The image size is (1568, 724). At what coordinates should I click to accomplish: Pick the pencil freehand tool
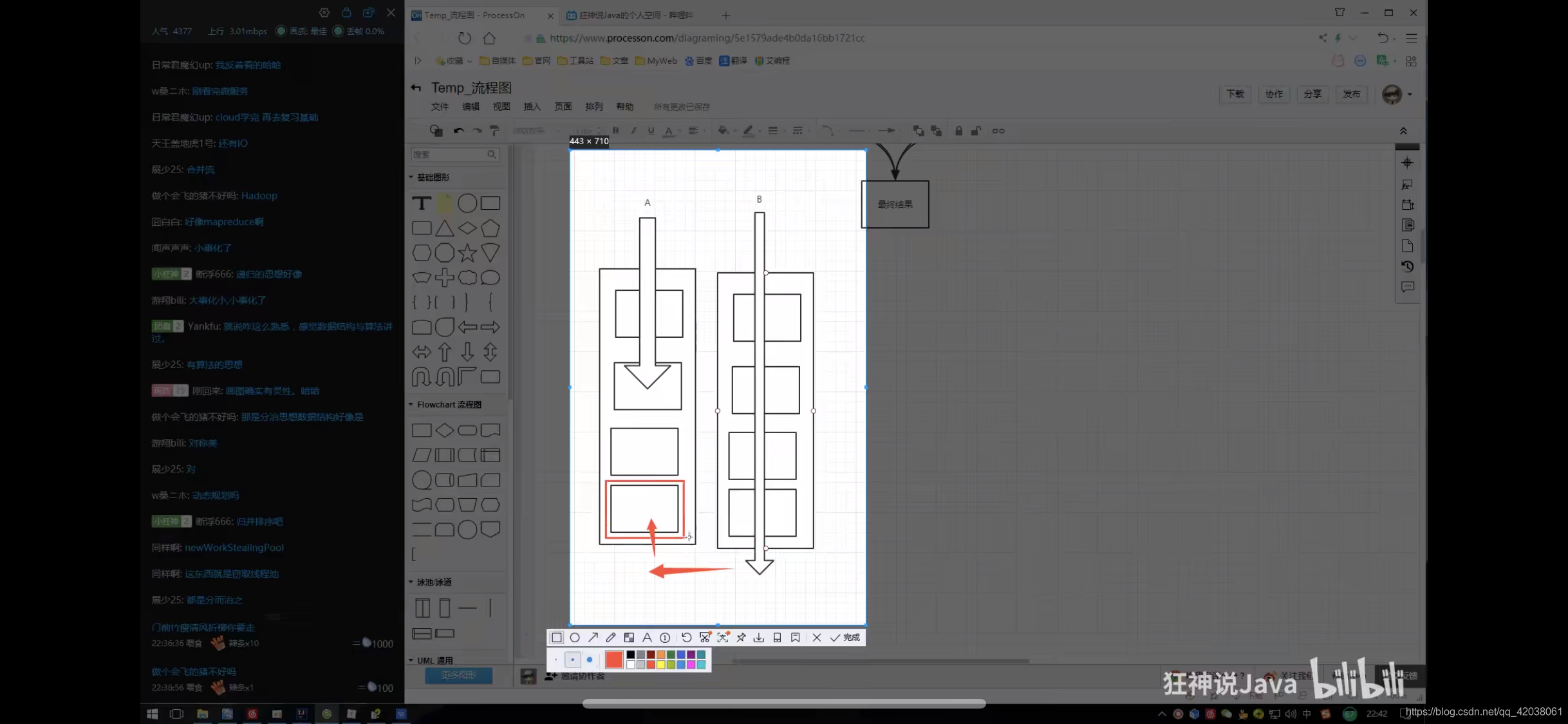click(611, 638)
